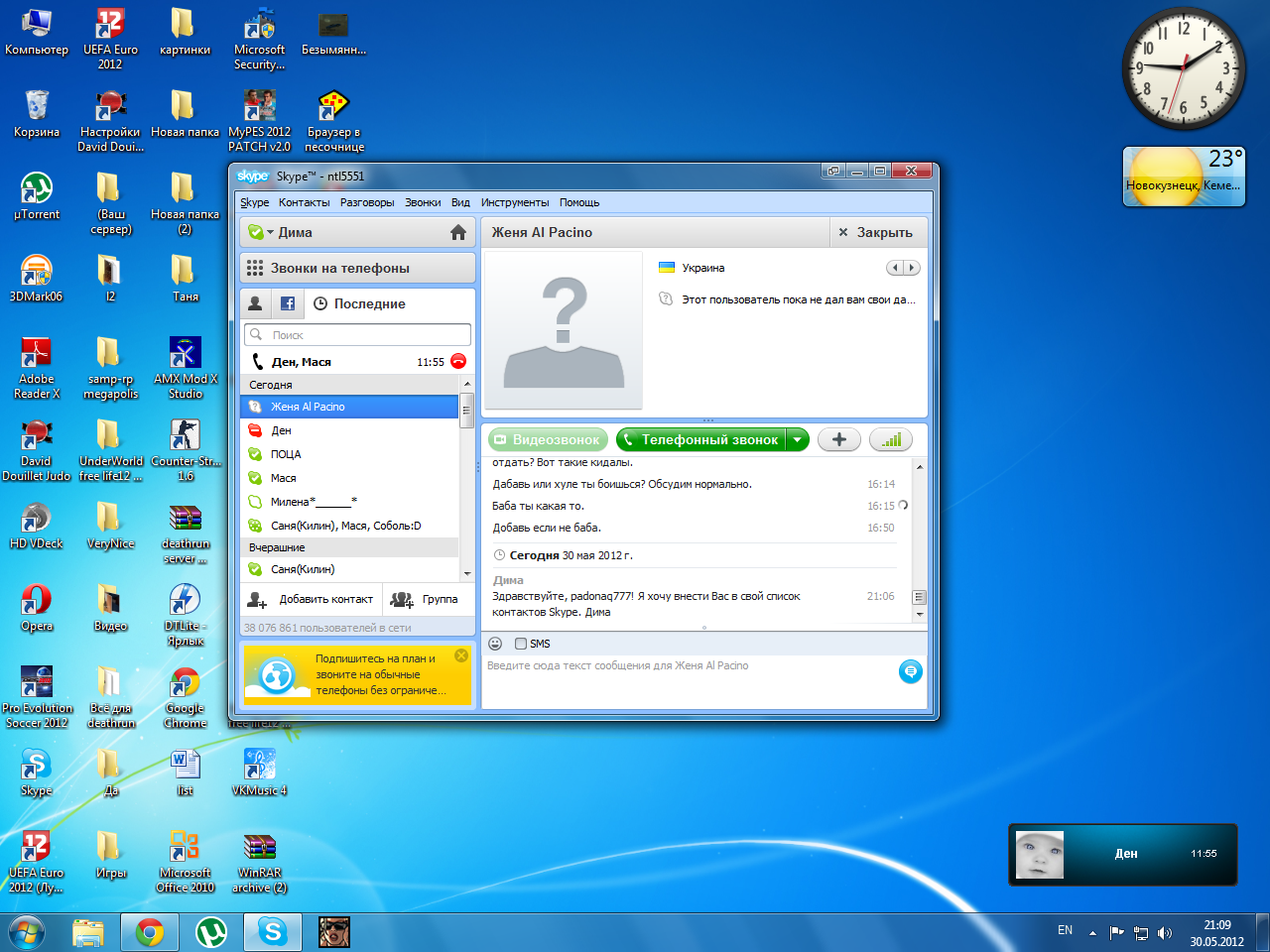Screen dimensions: 1270x952
Task: Launch the Opera browser desktop shortcut
Action: [37, 607]
